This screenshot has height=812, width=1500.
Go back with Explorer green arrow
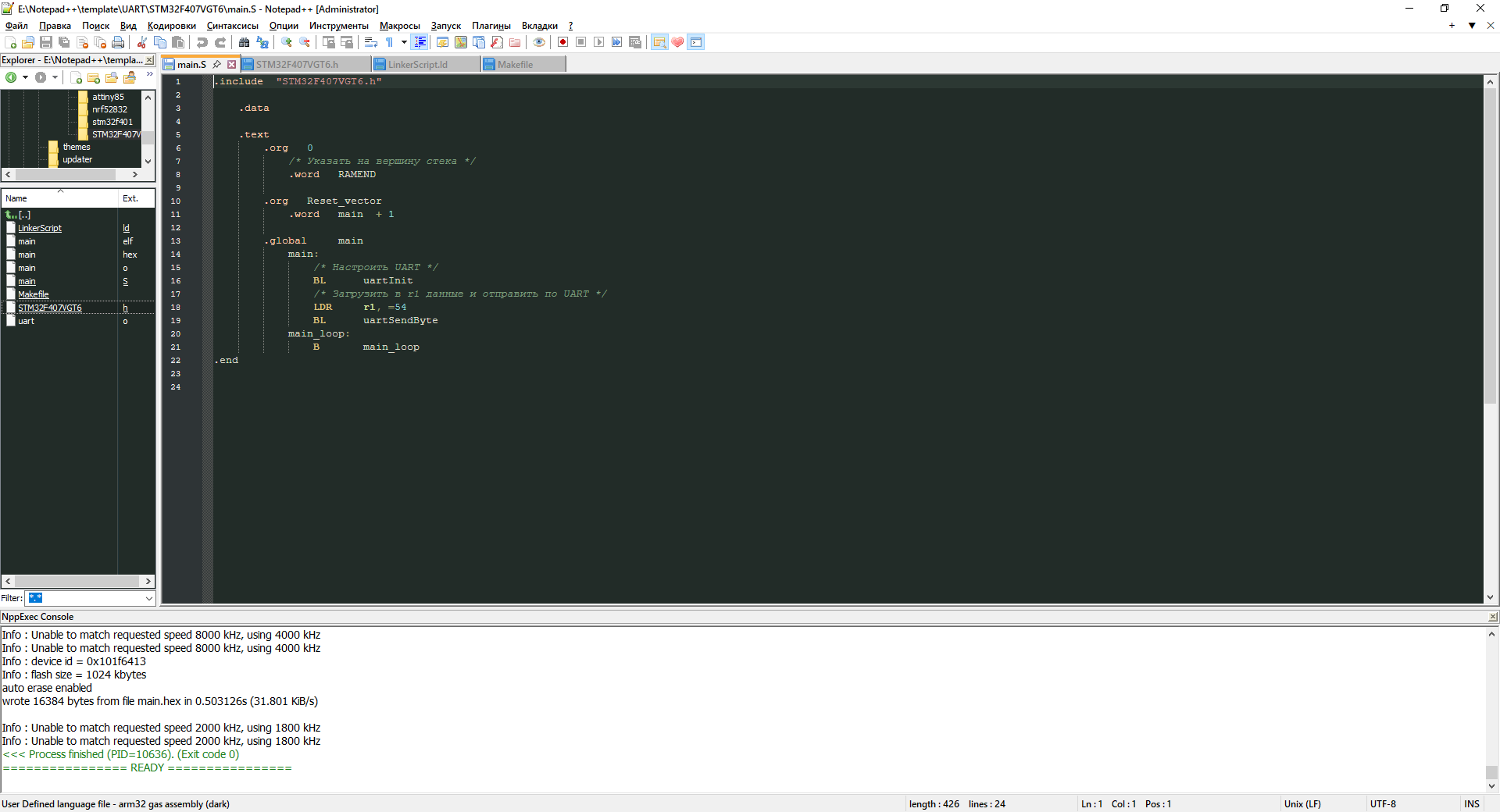pyautogui.click(x=11, y=77)
